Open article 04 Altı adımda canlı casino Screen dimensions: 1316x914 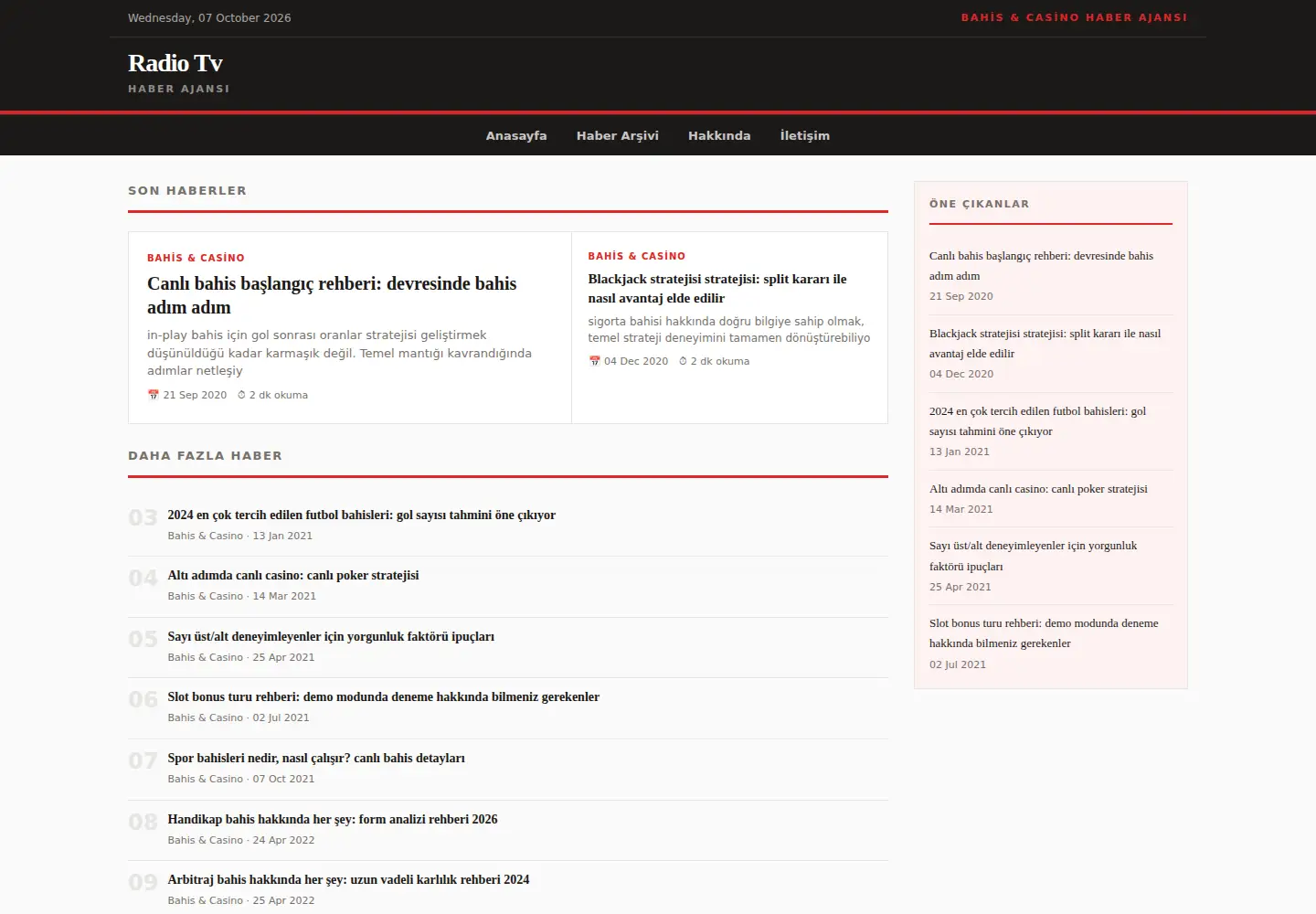[x=293, y=576]
